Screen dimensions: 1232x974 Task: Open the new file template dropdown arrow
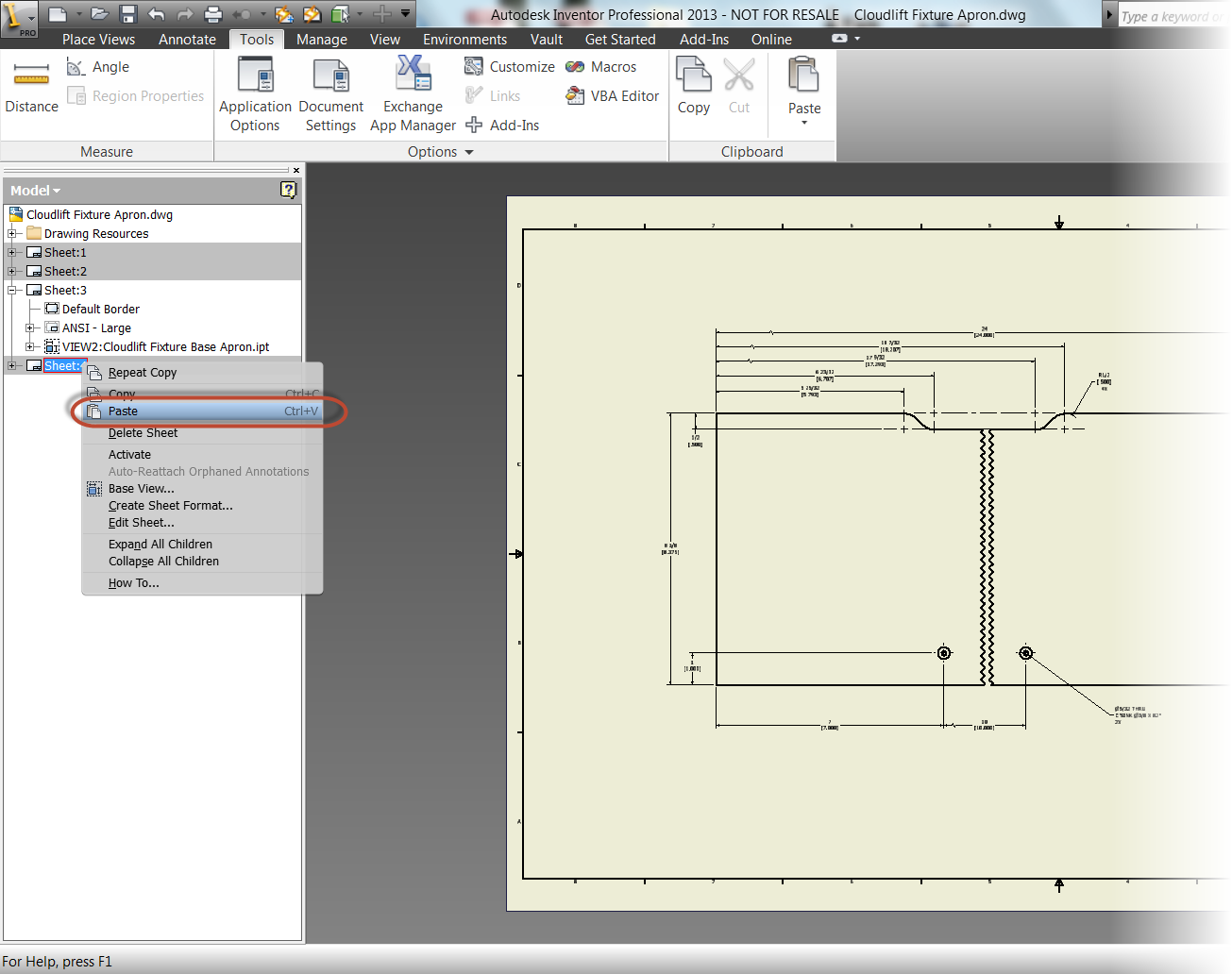(78, 14)
